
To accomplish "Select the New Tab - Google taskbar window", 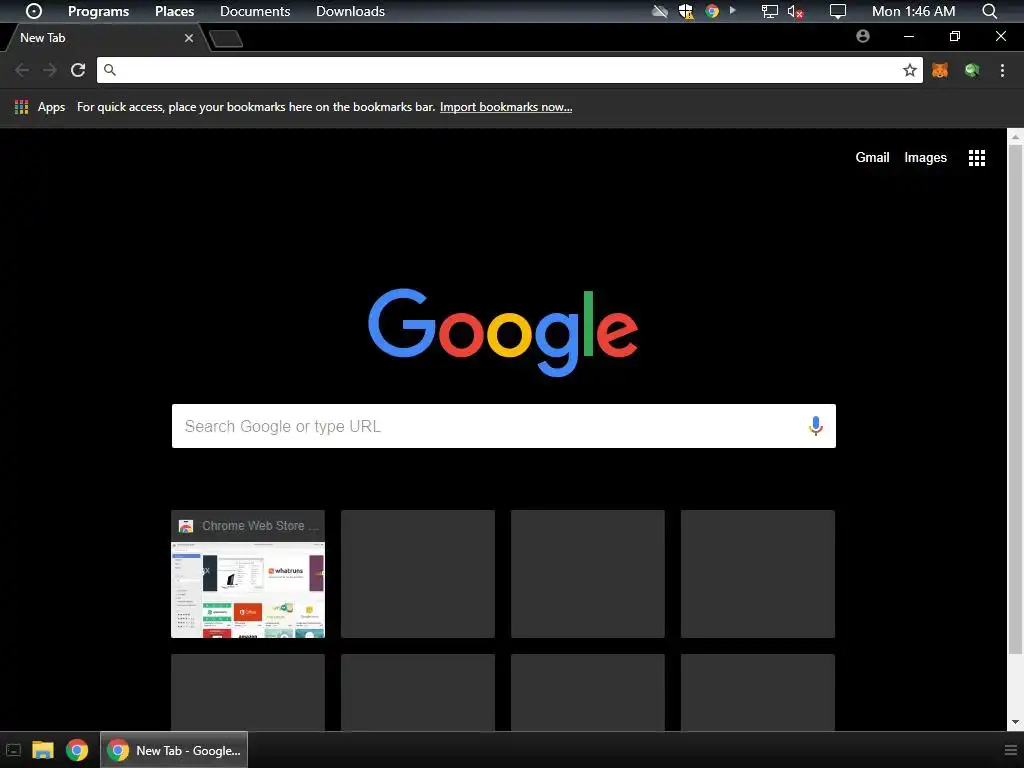I will point(174,750).
